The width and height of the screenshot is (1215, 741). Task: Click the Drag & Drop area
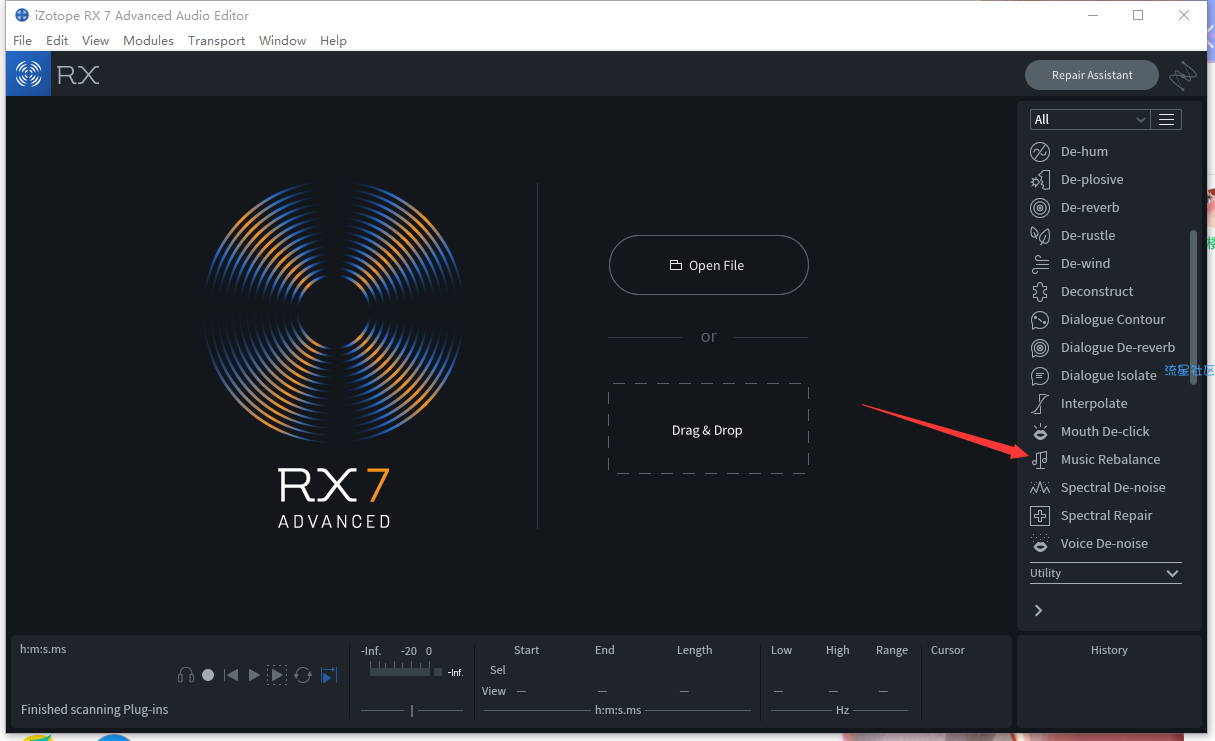[708, 429]
